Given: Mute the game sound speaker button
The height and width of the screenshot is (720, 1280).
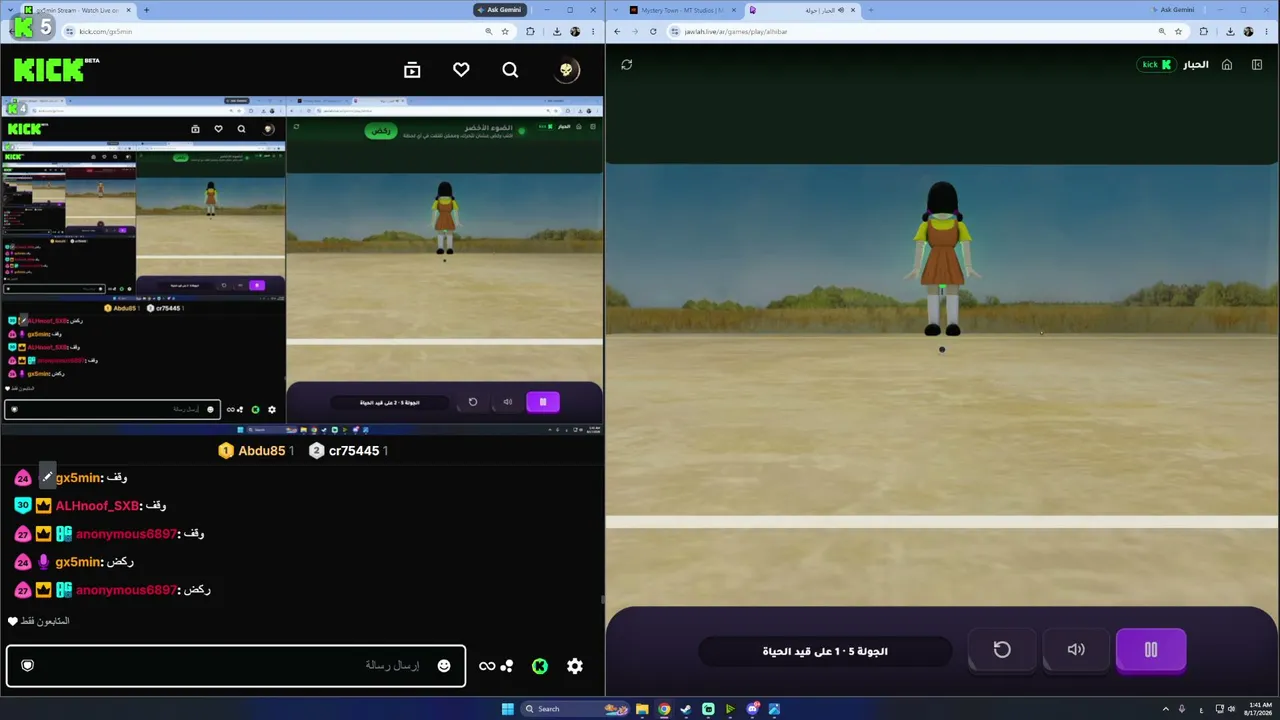Looking at the screenshot, I should coord(1076,650).
